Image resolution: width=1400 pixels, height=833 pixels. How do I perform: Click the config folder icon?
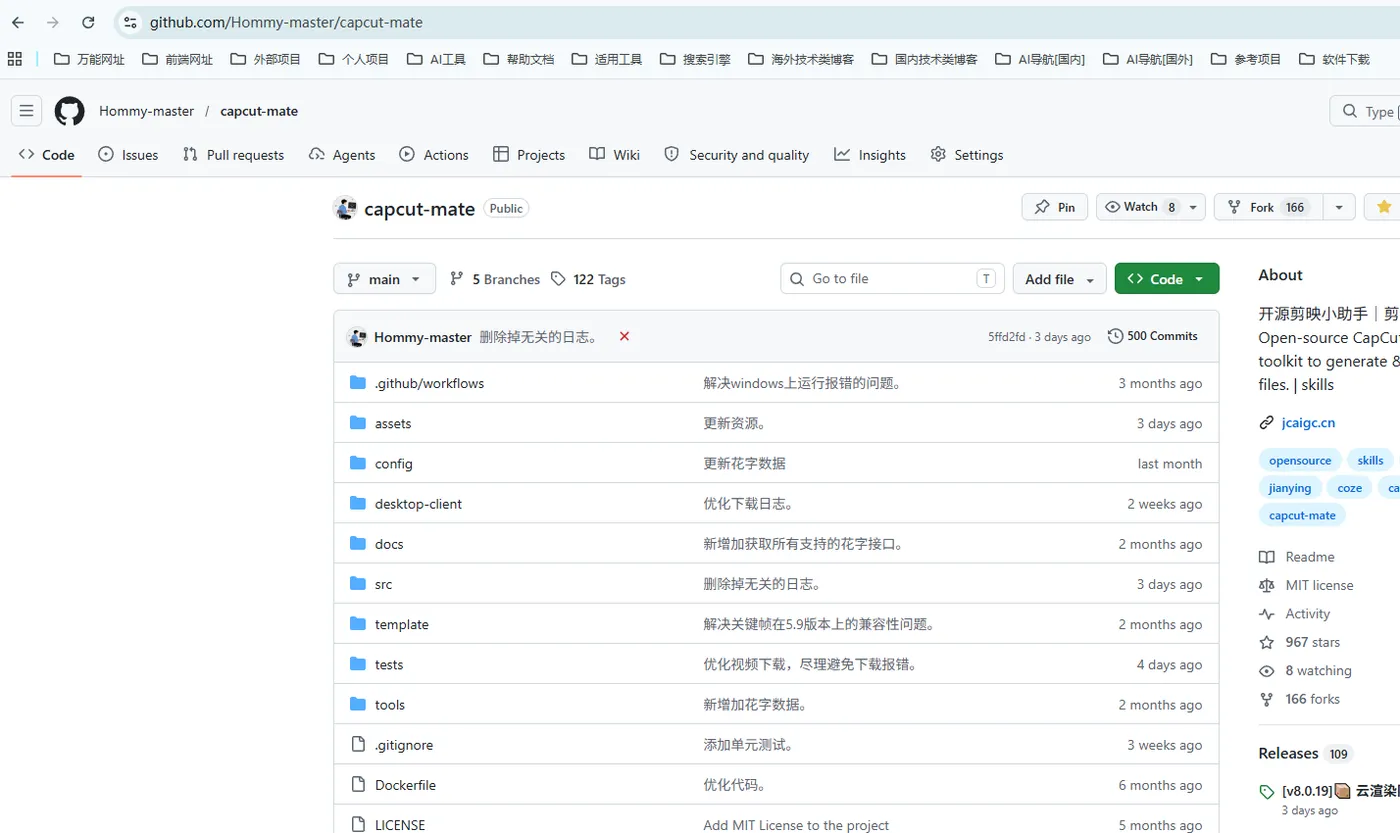358,463
